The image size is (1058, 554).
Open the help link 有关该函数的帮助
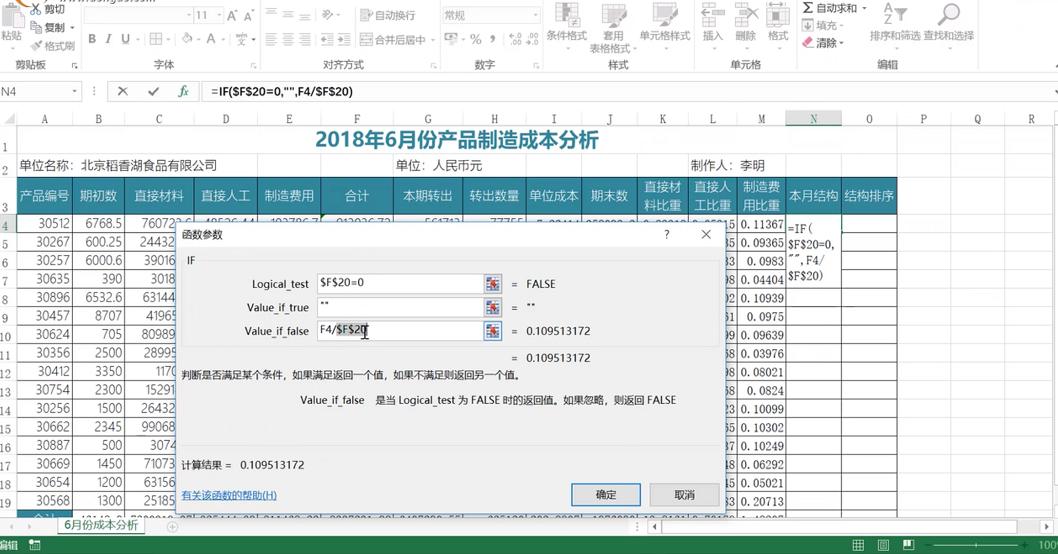pyautogui.click(x=229, y=495)
